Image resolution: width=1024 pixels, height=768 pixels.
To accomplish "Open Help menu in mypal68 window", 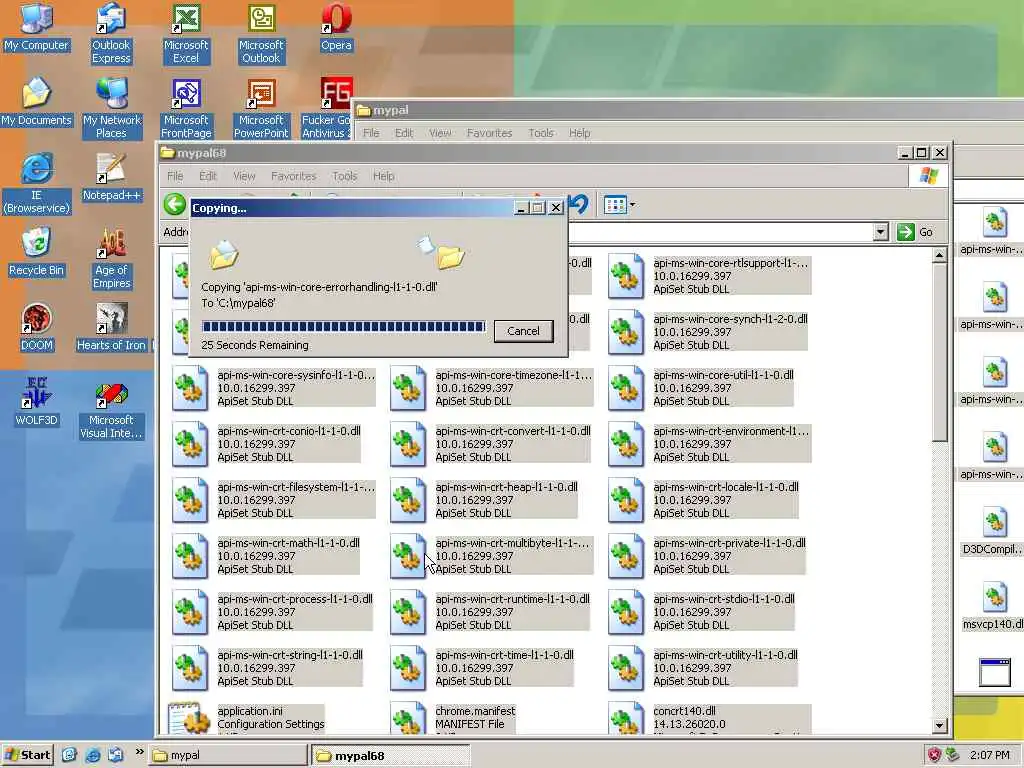I will (x=383, y=176).
